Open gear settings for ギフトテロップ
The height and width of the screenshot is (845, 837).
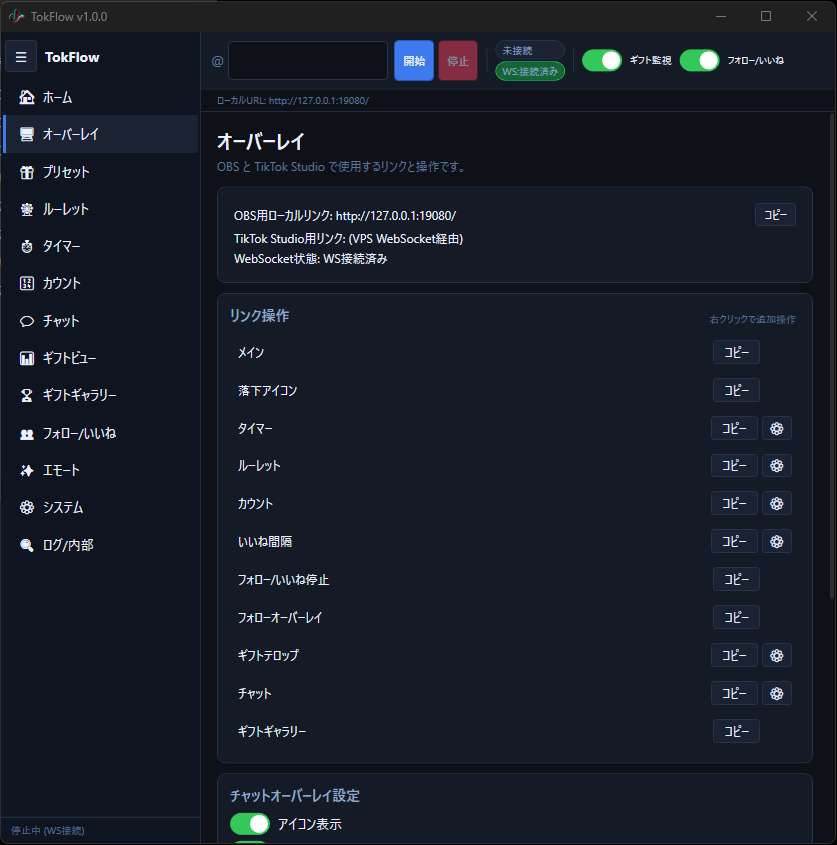(x=777, y=655)
